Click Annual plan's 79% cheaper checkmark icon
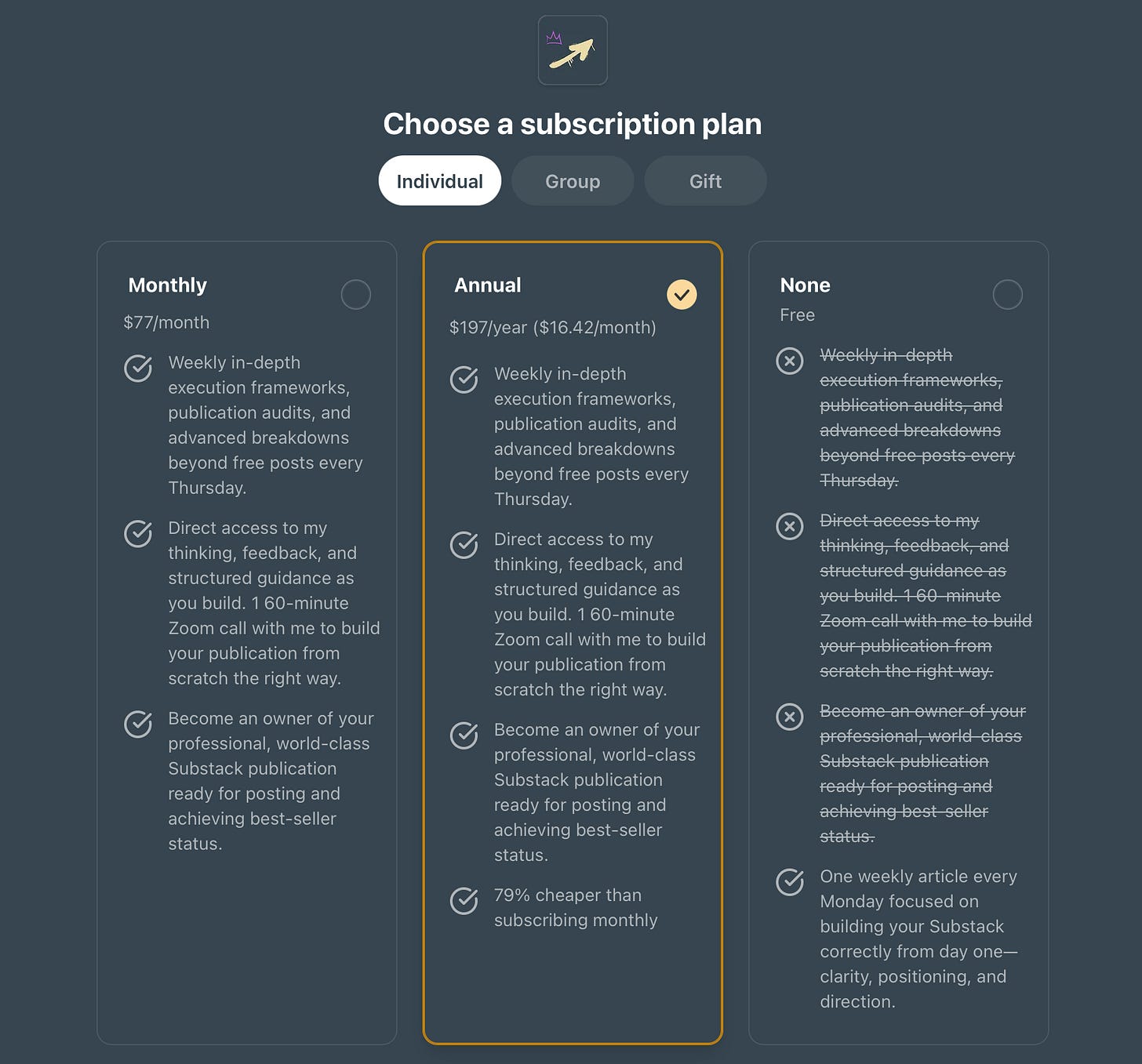 (464, 900)
